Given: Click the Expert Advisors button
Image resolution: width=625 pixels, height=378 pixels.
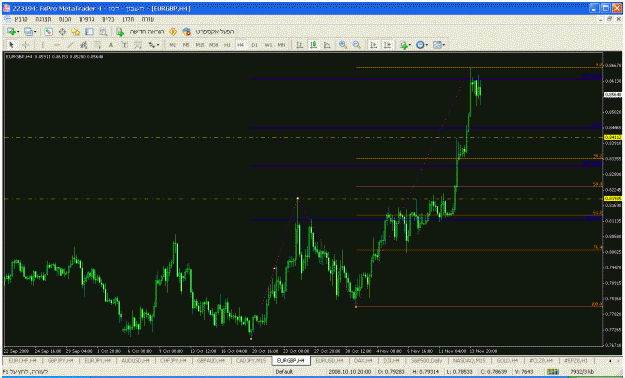Looking at the screenshot, I should (x=208, y=32).
